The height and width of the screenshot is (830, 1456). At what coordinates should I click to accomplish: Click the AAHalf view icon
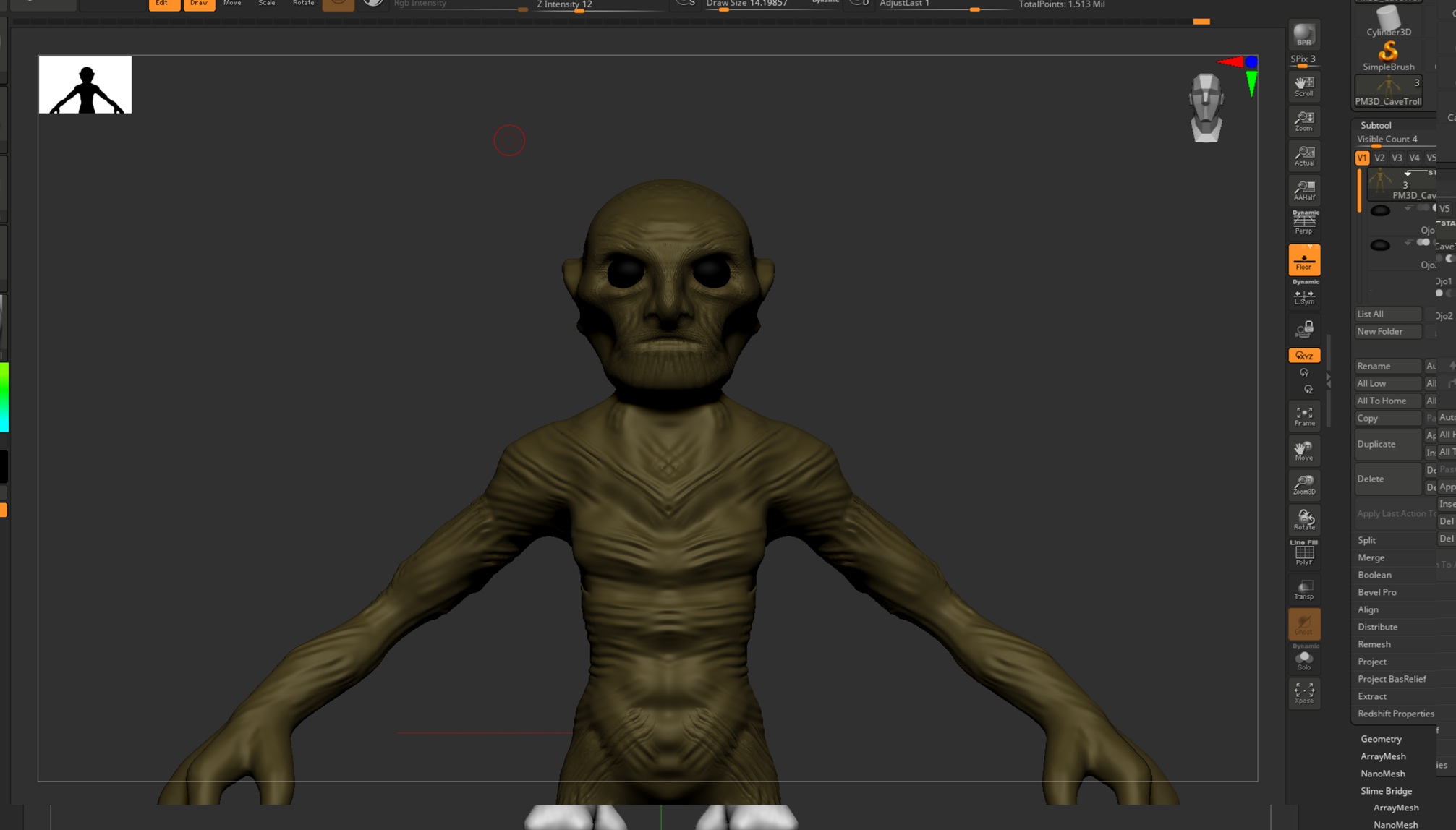click(x=1303, y=190)
